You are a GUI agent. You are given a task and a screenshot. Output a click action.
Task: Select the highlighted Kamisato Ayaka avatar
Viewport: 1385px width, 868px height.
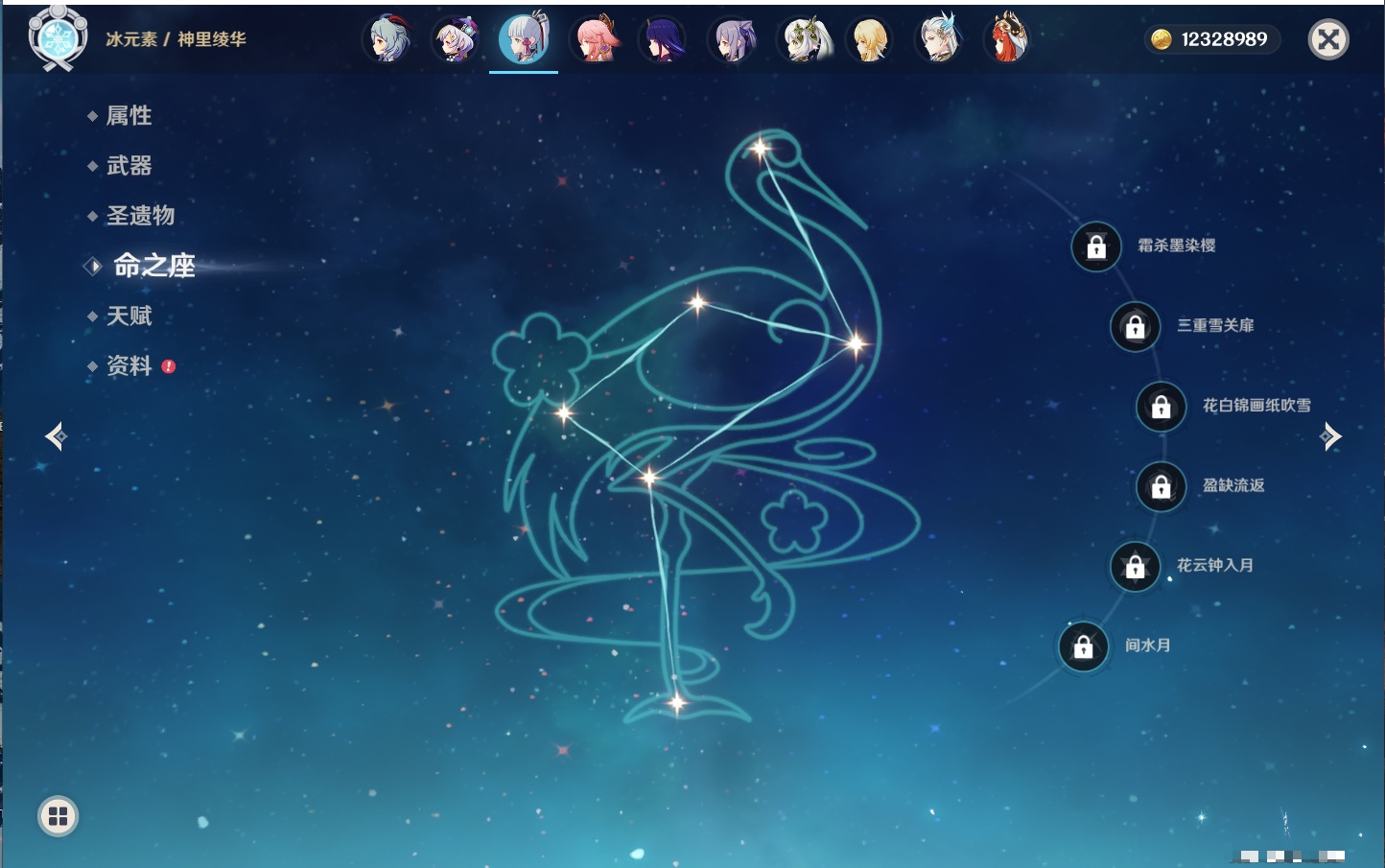point(525,38)
